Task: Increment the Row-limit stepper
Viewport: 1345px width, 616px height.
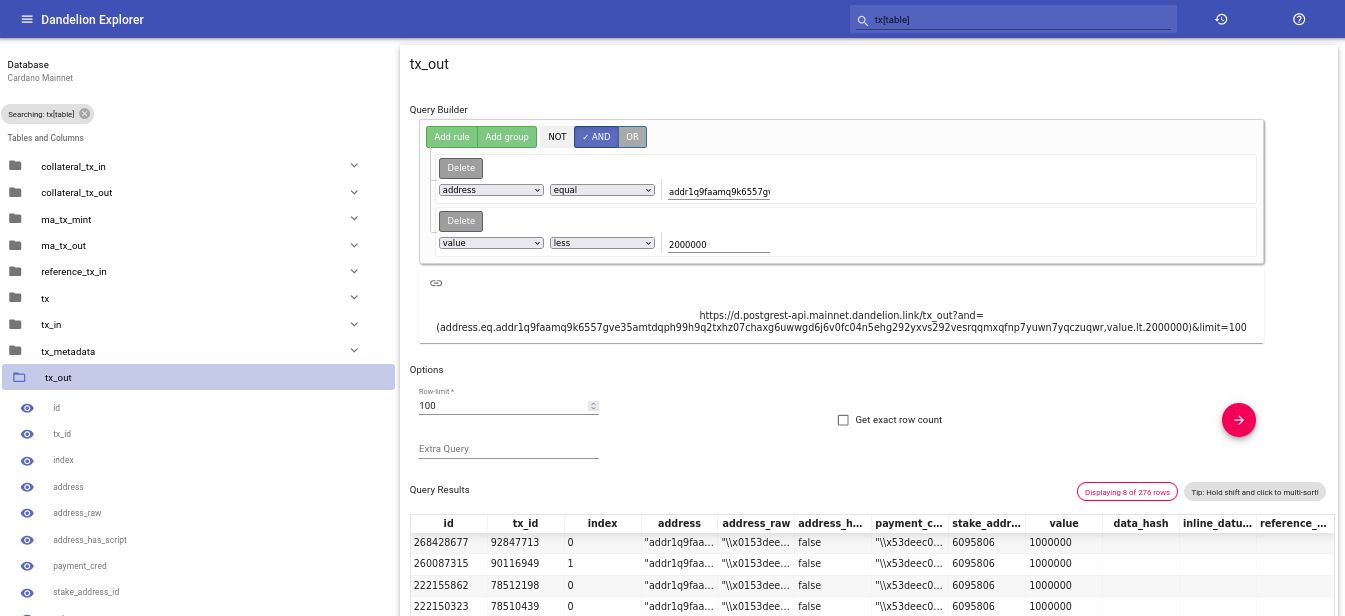Action: pyautogui.click(x=593, y=403)
